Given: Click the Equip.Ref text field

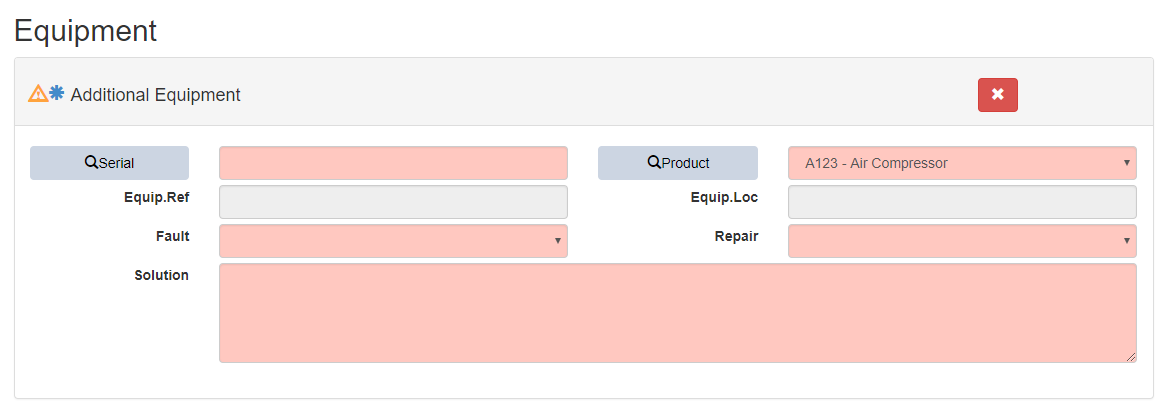Looking at the screenshot, I should [393, 202].
